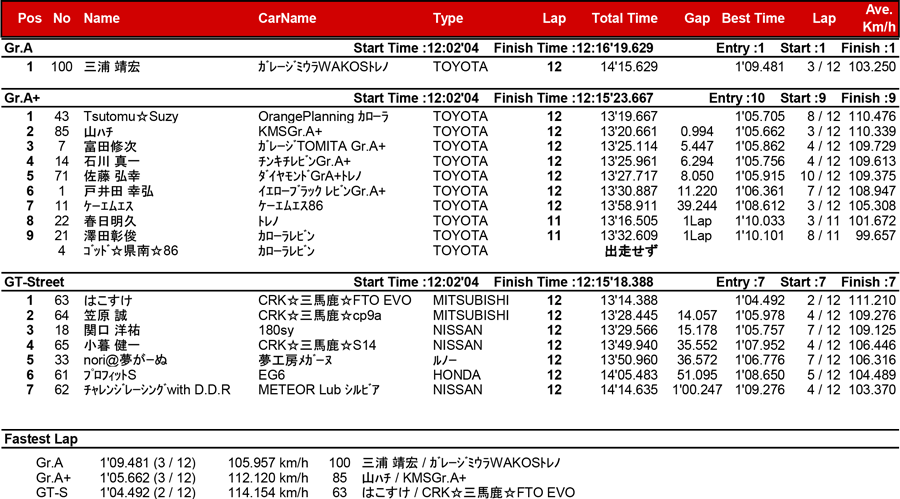Click car name 'CRK☆三馬鹿☆S14'
The image size is (900, 499).
pos(317,345)
